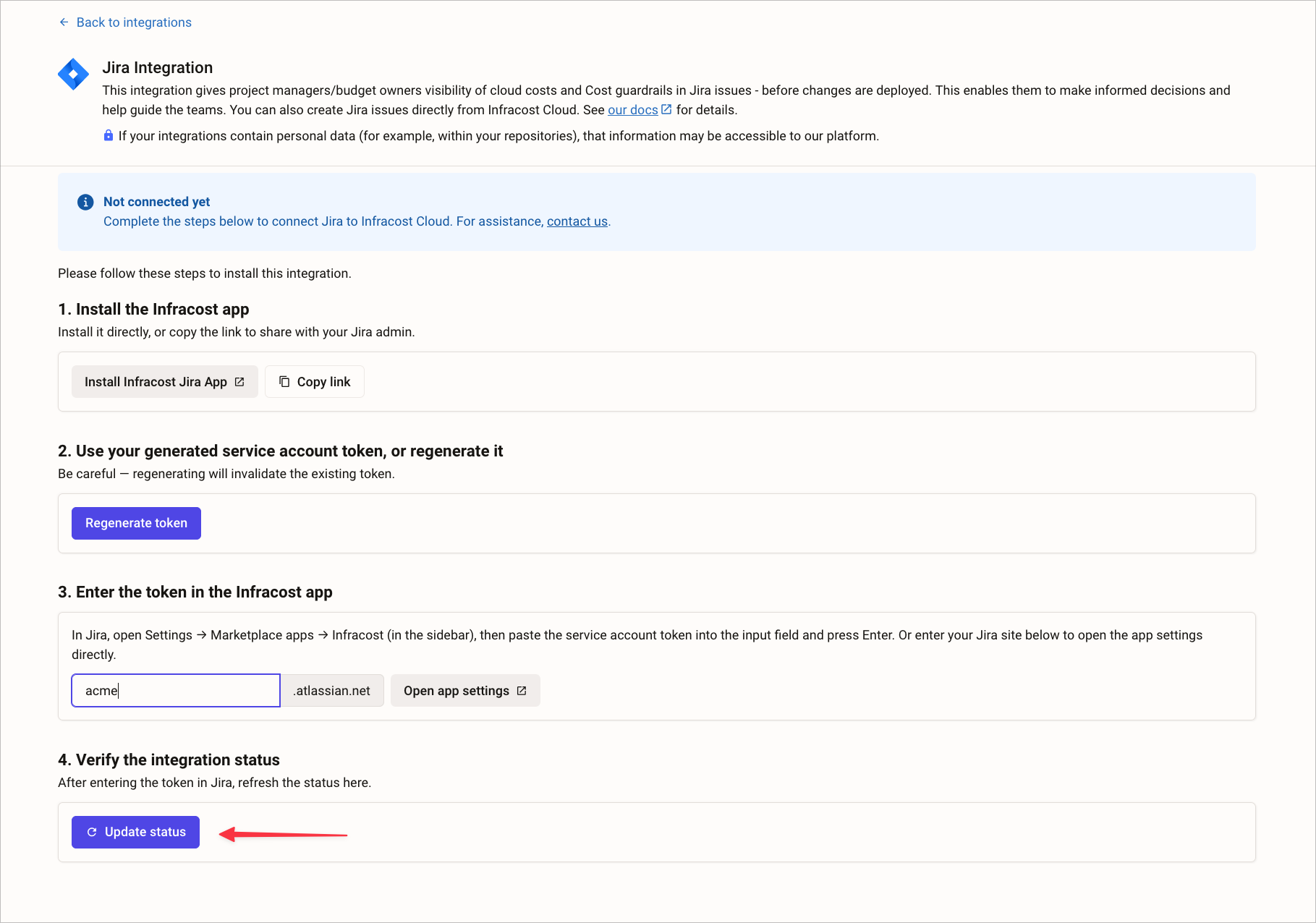Click the info icon in Not connected banner
Viewport: 1316px width, 923px height.
click(x=85, y=202)
